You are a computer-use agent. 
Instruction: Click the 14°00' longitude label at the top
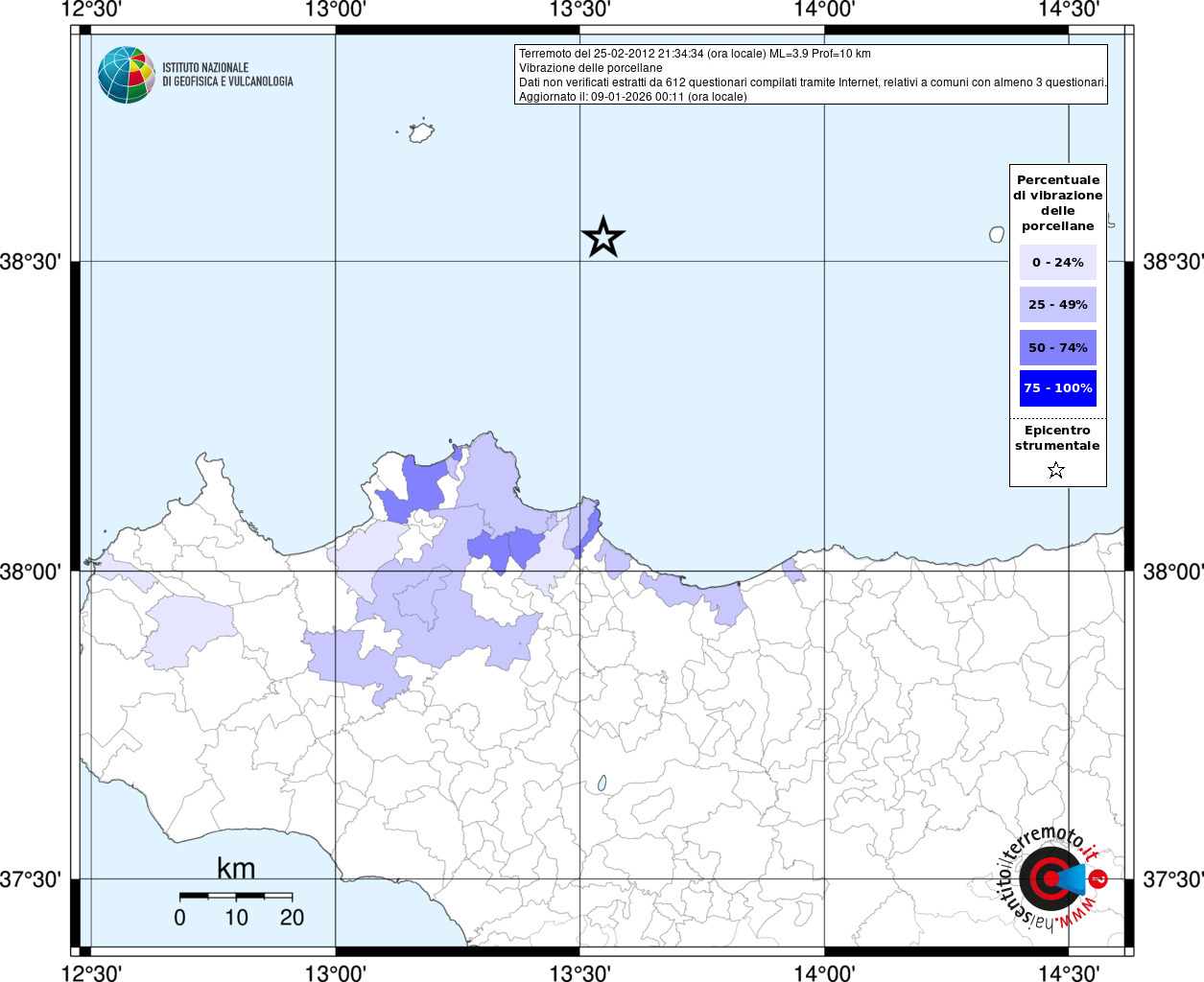click(824, 10)
